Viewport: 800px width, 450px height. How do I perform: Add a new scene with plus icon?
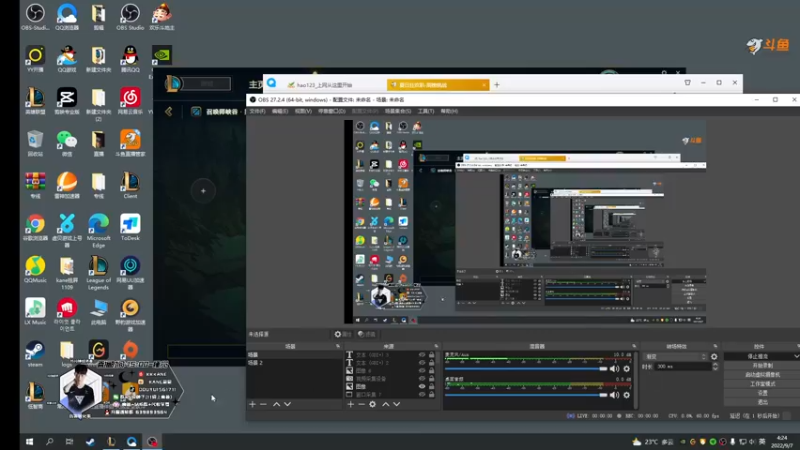point(253,404)
